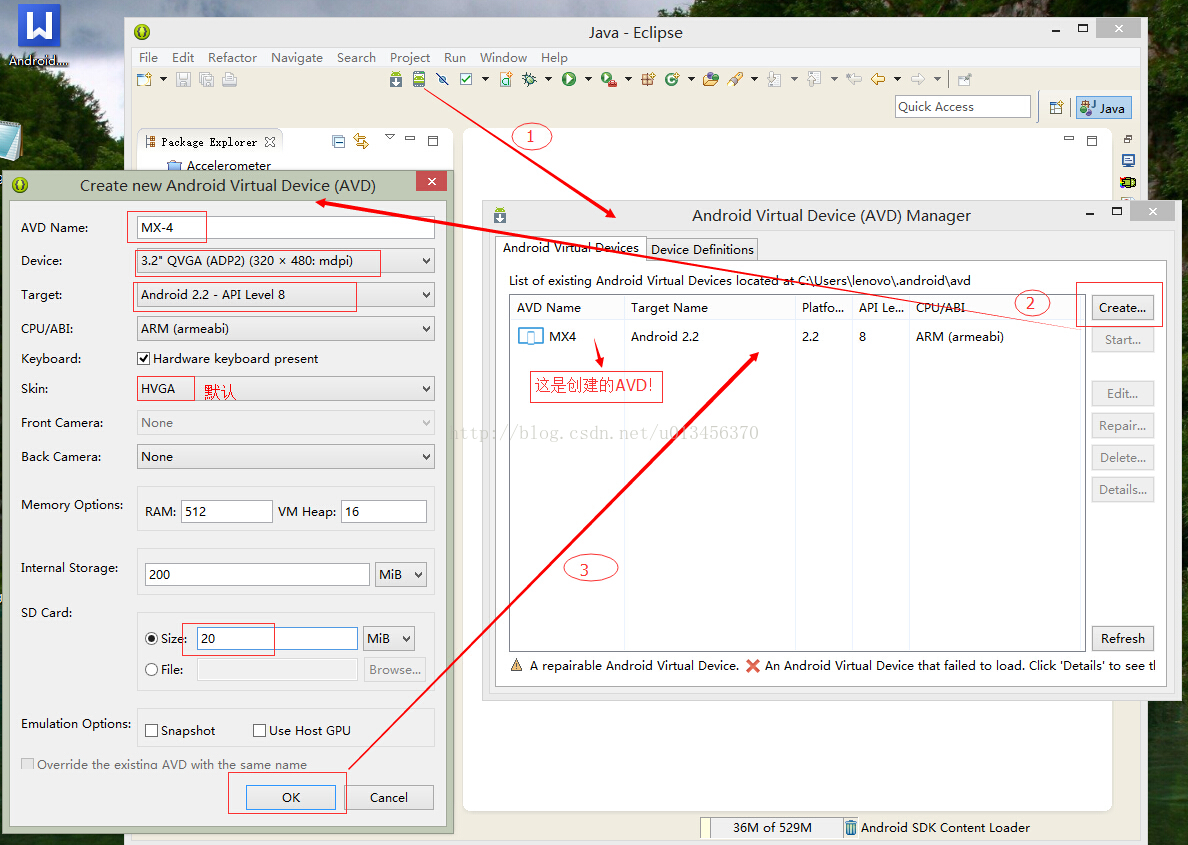The image size is (1188, 845).
Task: Enable the Use Host GPU checkbox
Action: pyautogui.click(x=259, y=731)
